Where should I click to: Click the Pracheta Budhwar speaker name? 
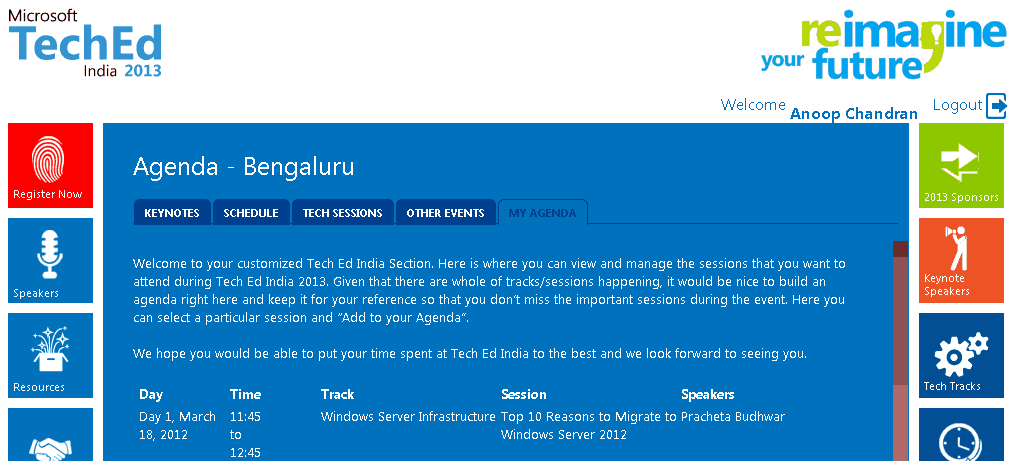[x=733, y=417]
